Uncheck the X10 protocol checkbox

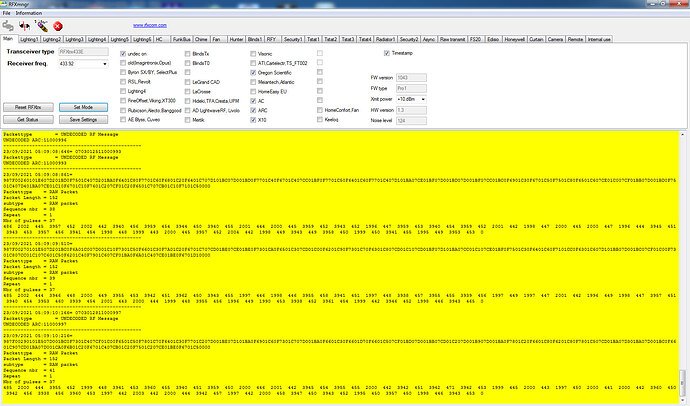(253, 120)
